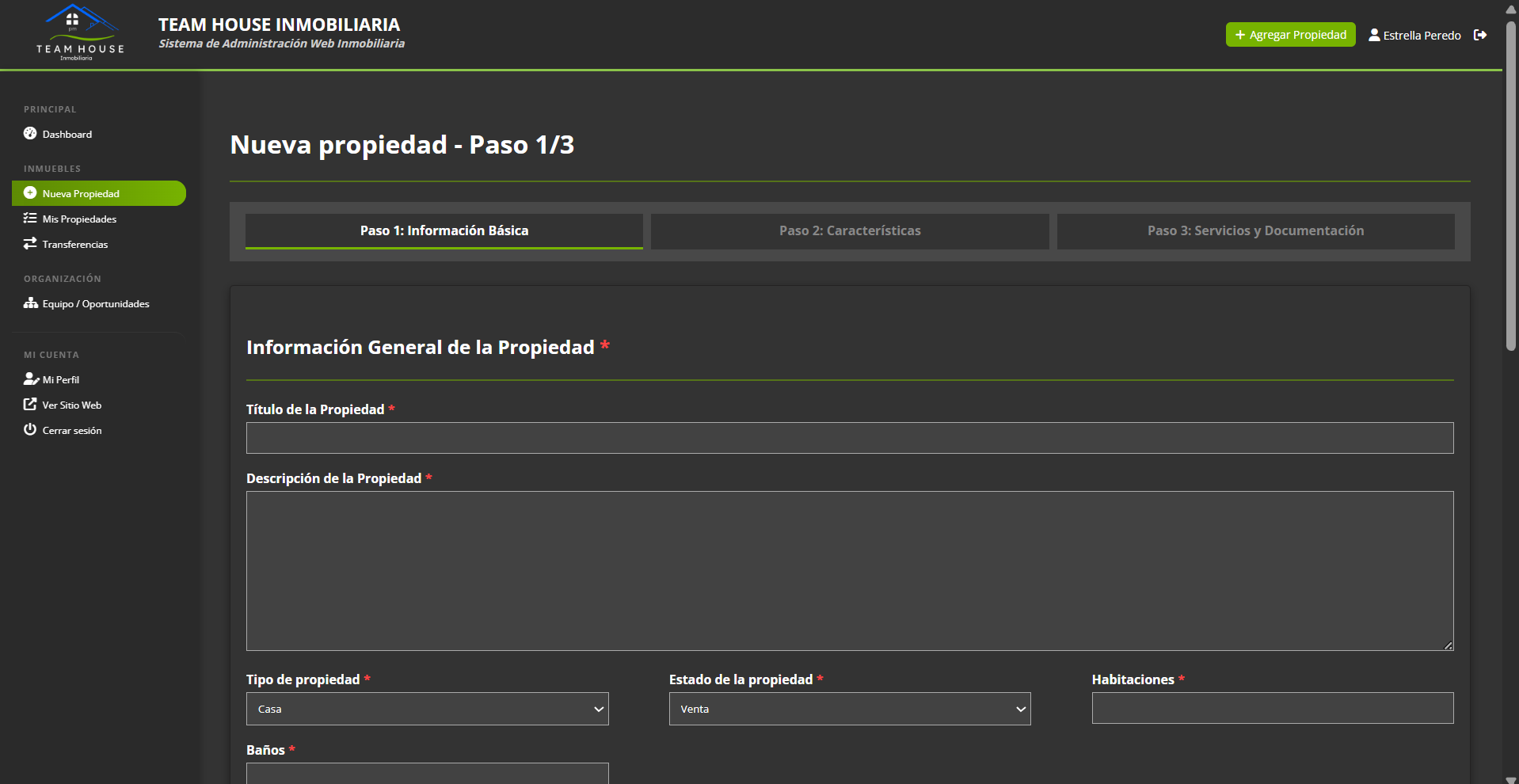Switch to Paso 3: Servicios y Documentación tab
1519x784 pixels.
click(x=1255, y=231)
